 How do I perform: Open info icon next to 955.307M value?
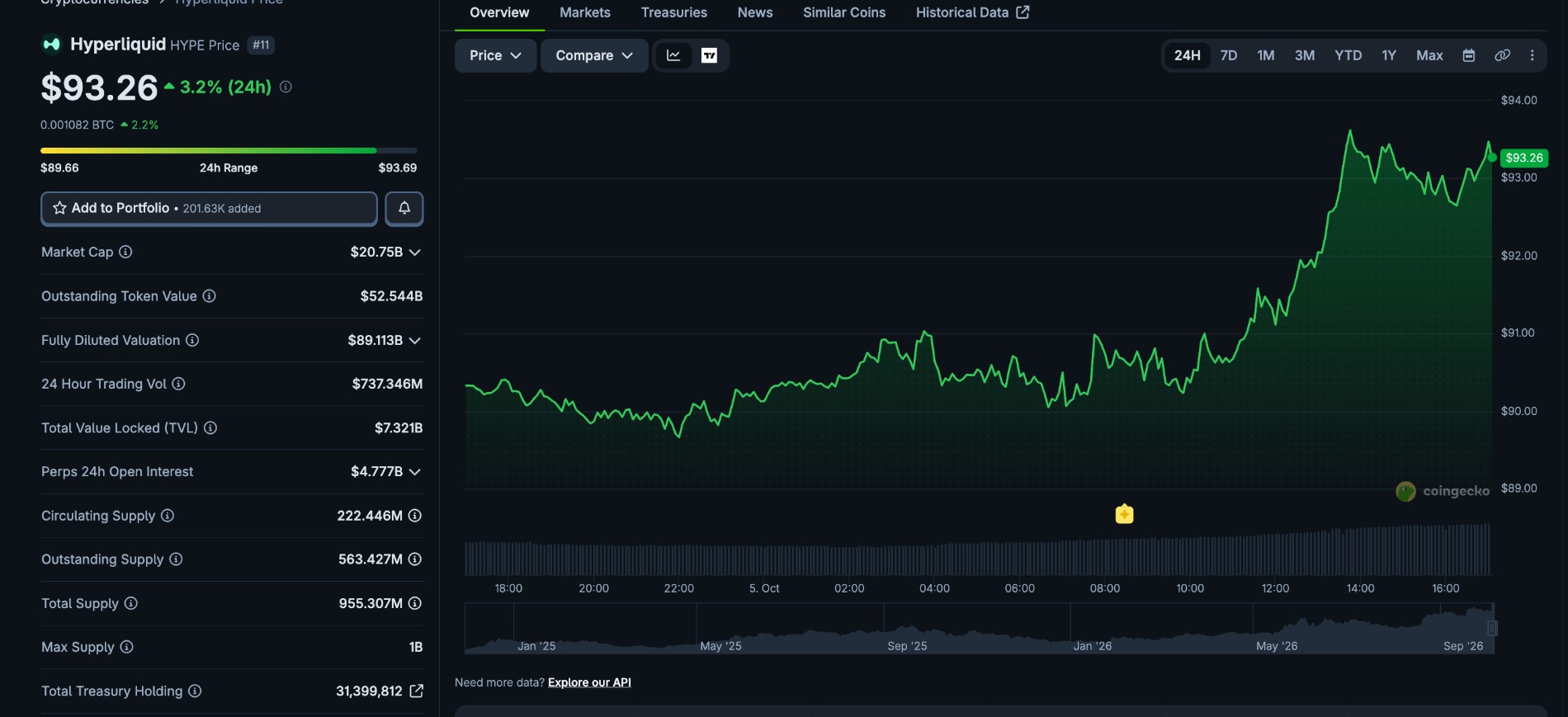415,603
